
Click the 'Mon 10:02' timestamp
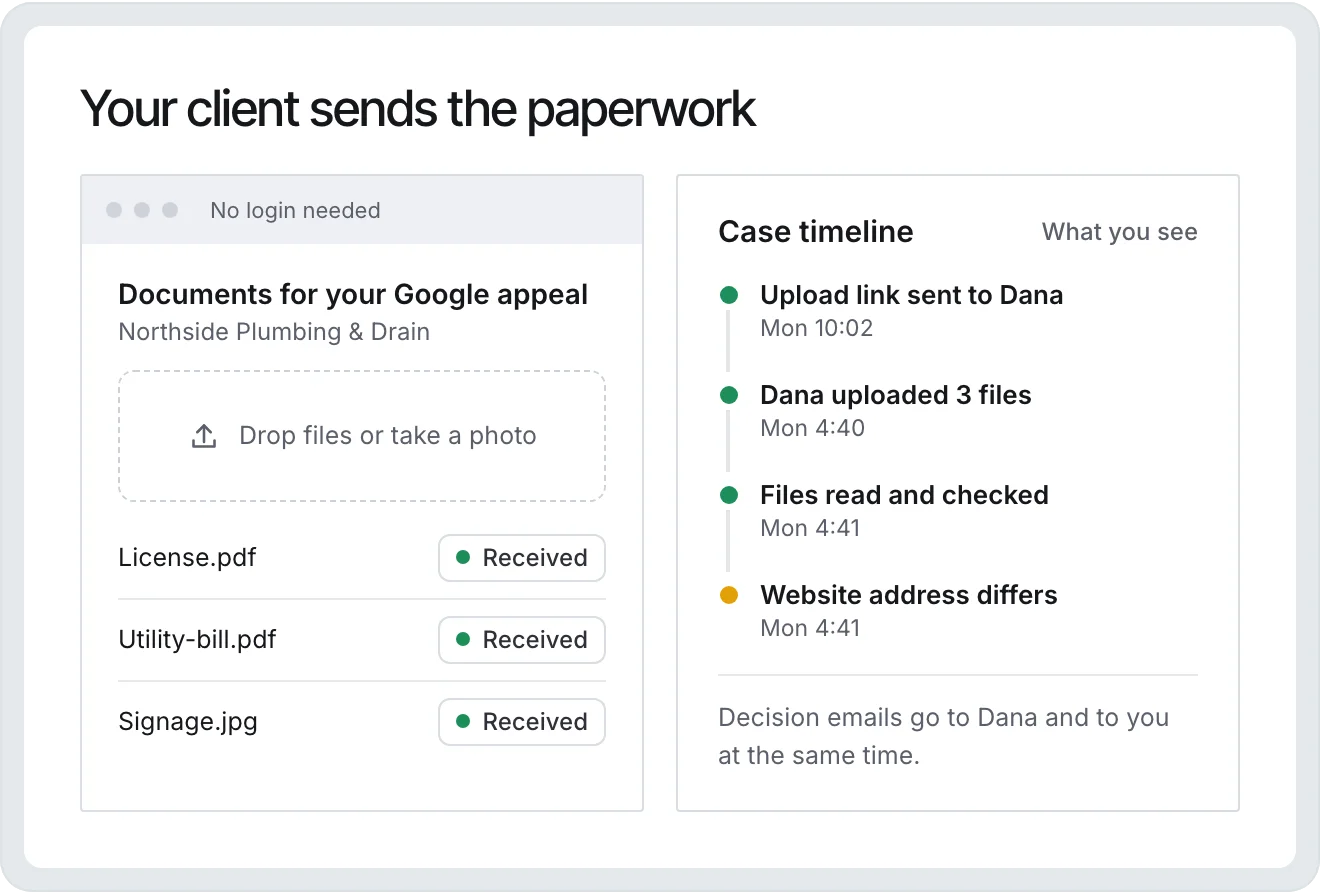pos(817,328)
